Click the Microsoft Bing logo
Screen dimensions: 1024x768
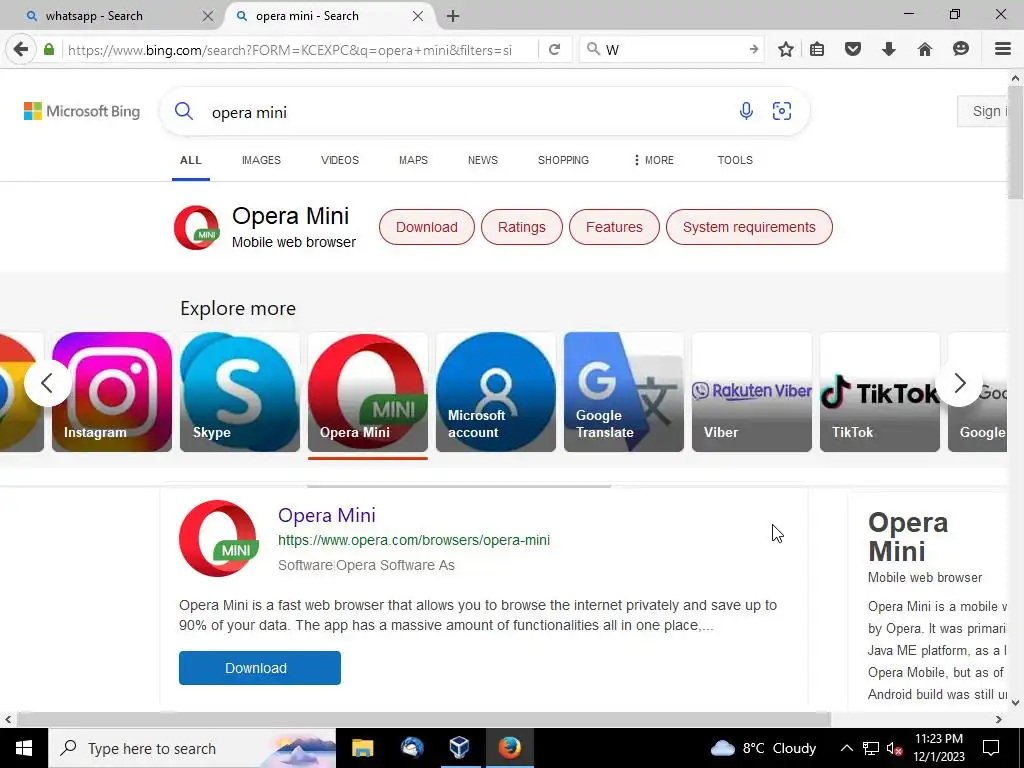pos(82,111)
